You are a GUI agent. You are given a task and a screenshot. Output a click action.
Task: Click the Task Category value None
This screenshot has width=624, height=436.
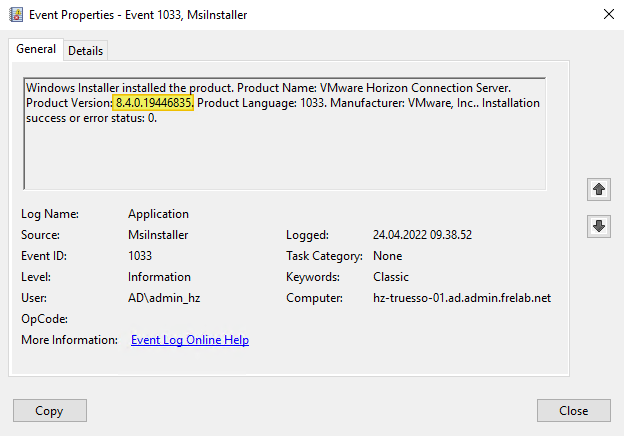(387, 256)
